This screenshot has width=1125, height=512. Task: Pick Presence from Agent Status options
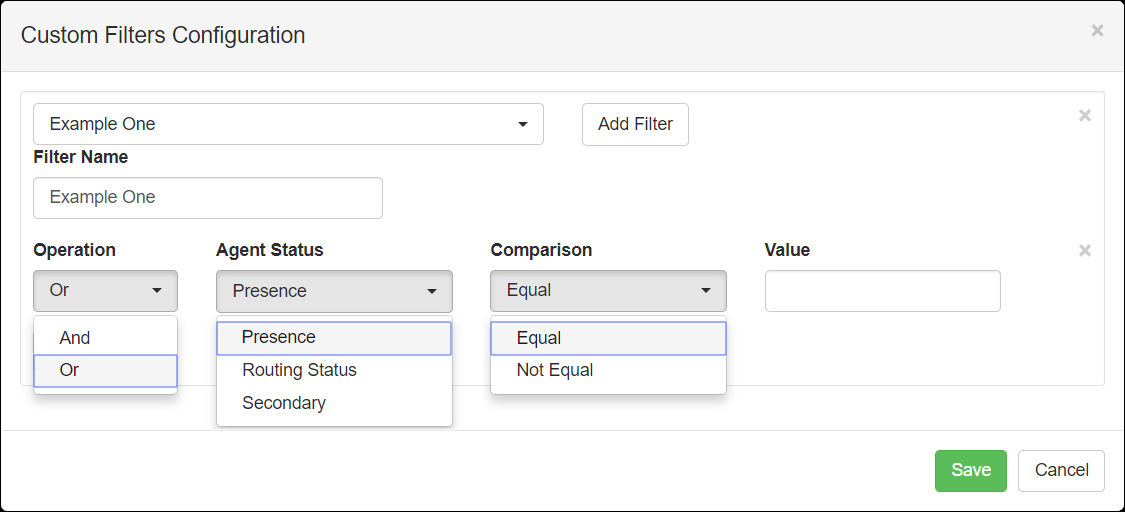pos(334,338)
